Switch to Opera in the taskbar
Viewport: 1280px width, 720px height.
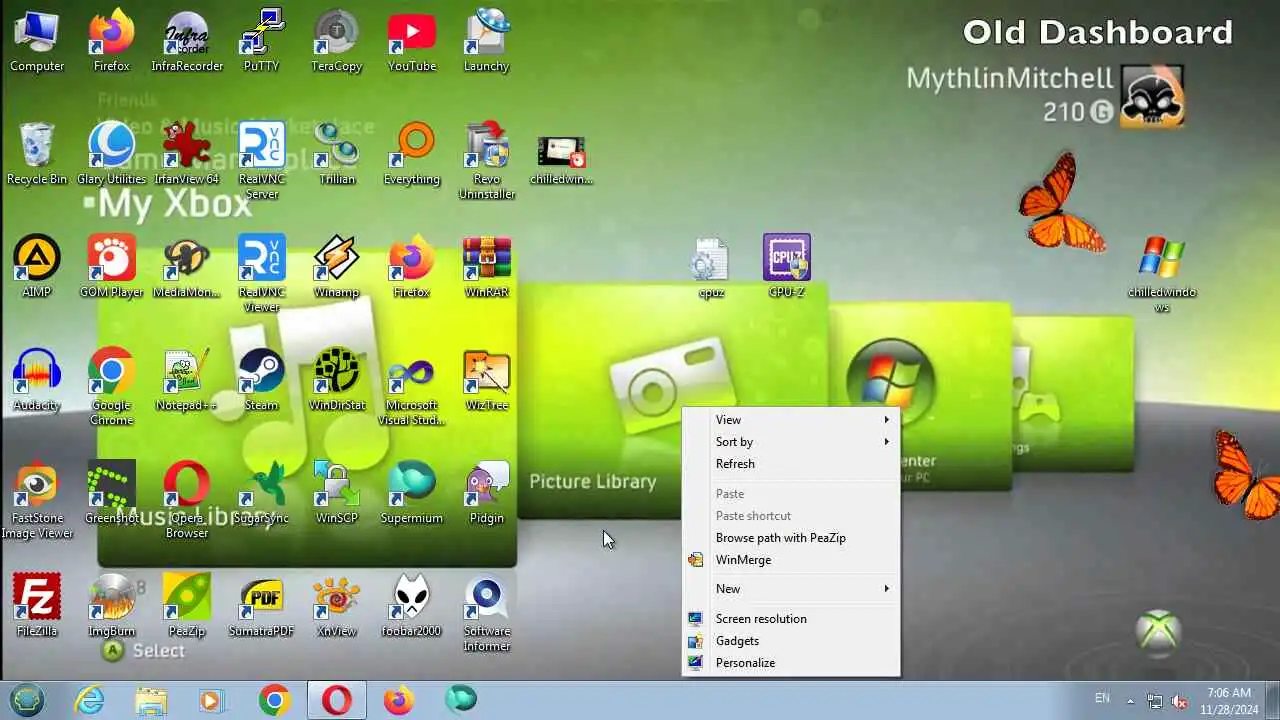coord(336,700)
